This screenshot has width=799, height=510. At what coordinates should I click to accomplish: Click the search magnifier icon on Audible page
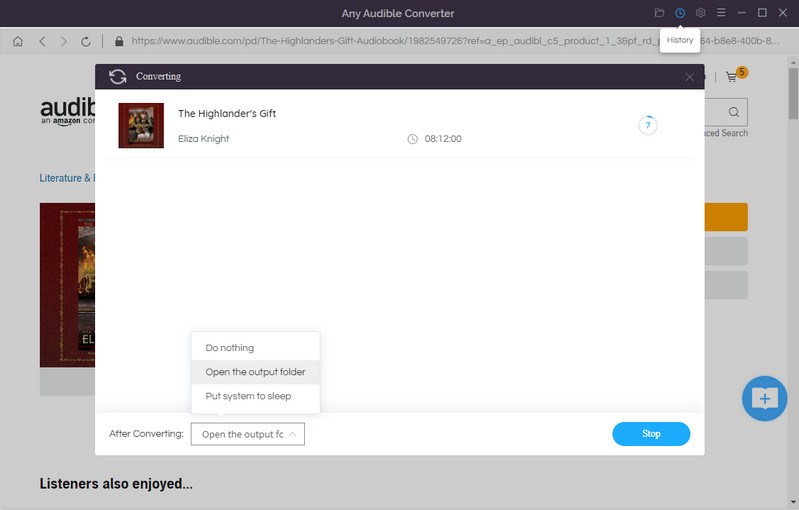[734, 112]
